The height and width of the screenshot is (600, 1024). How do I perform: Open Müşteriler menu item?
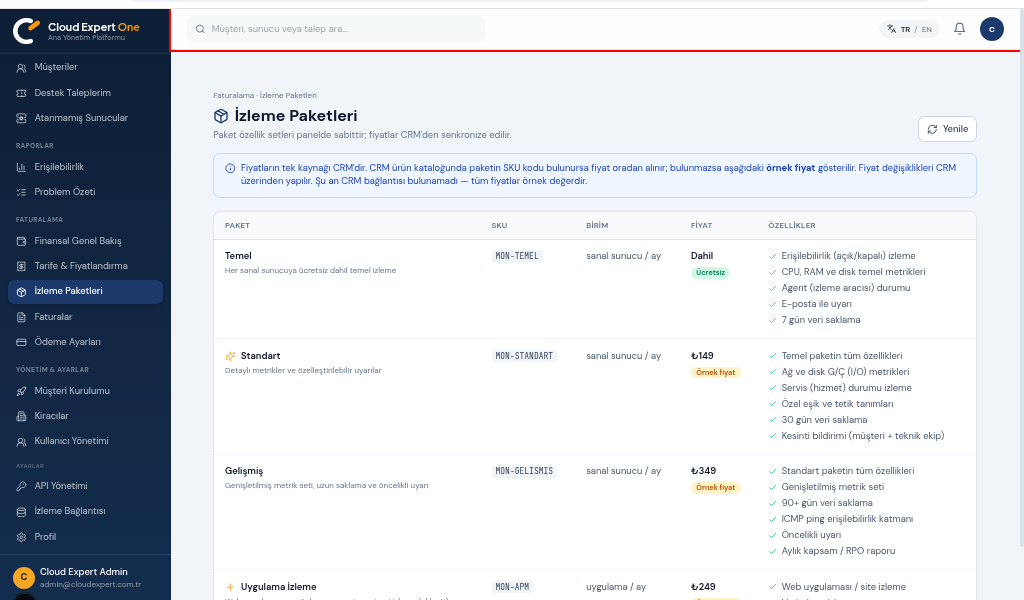(x=86, y=67)
